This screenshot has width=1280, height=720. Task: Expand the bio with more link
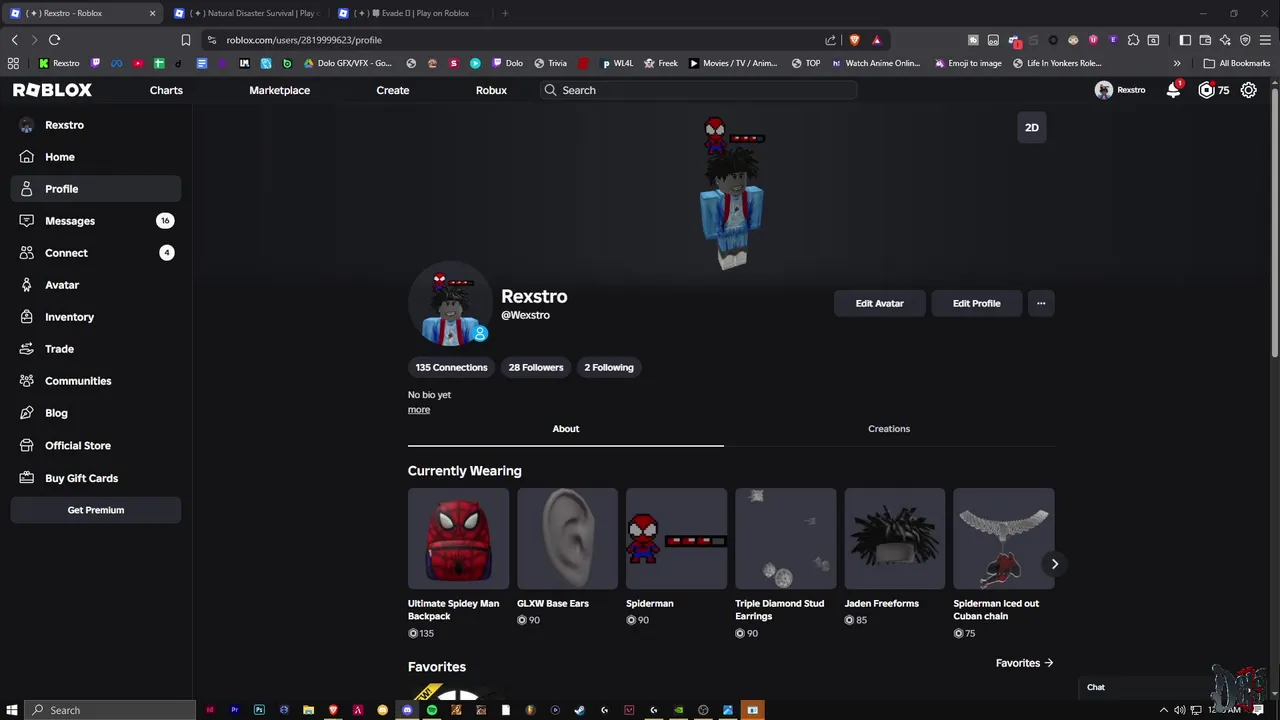click(419, 410)
